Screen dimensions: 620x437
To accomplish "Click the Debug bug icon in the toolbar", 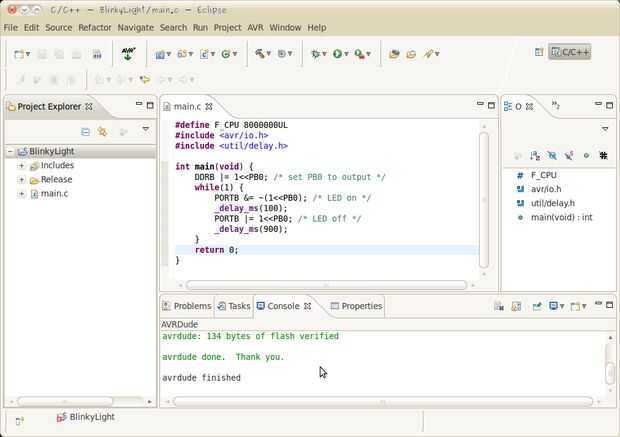I will 317,53.
